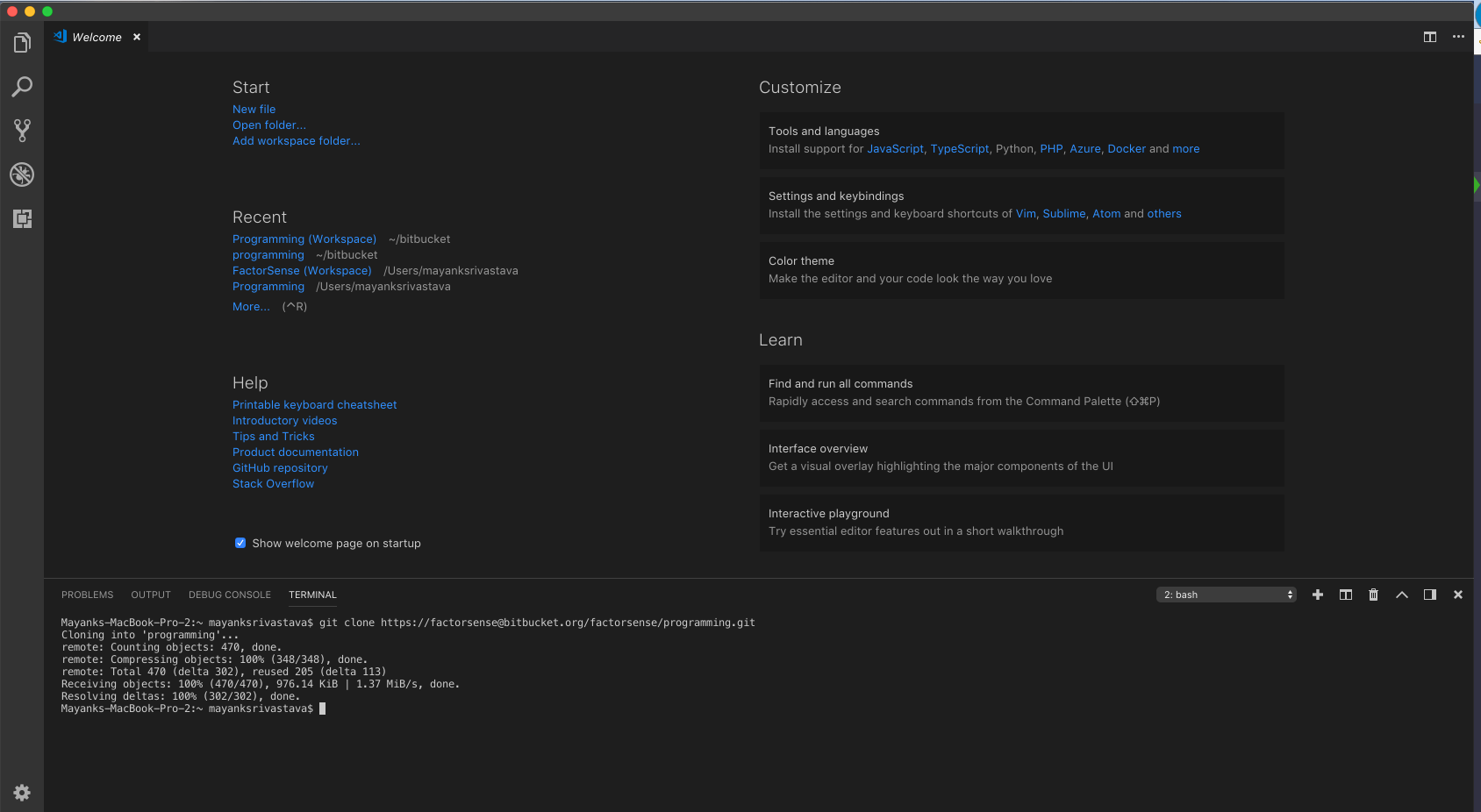1481x812 pixels.
Task: Click the Settings and keybindings card heading
Action: point(836,196)
